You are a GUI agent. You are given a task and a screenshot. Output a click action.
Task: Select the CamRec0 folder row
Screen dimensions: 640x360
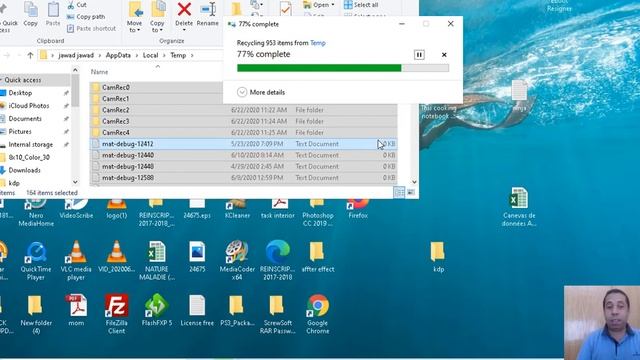coord(156,87)
